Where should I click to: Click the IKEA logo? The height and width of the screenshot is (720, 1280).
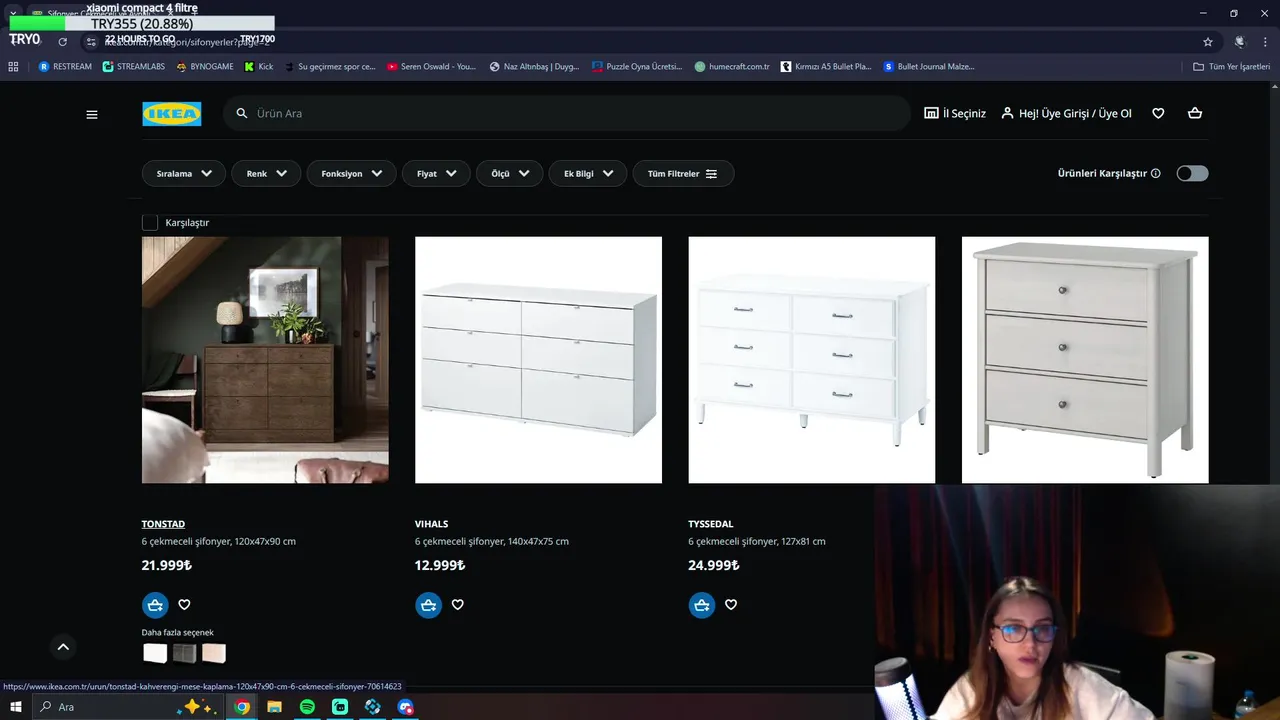point(171,114)
